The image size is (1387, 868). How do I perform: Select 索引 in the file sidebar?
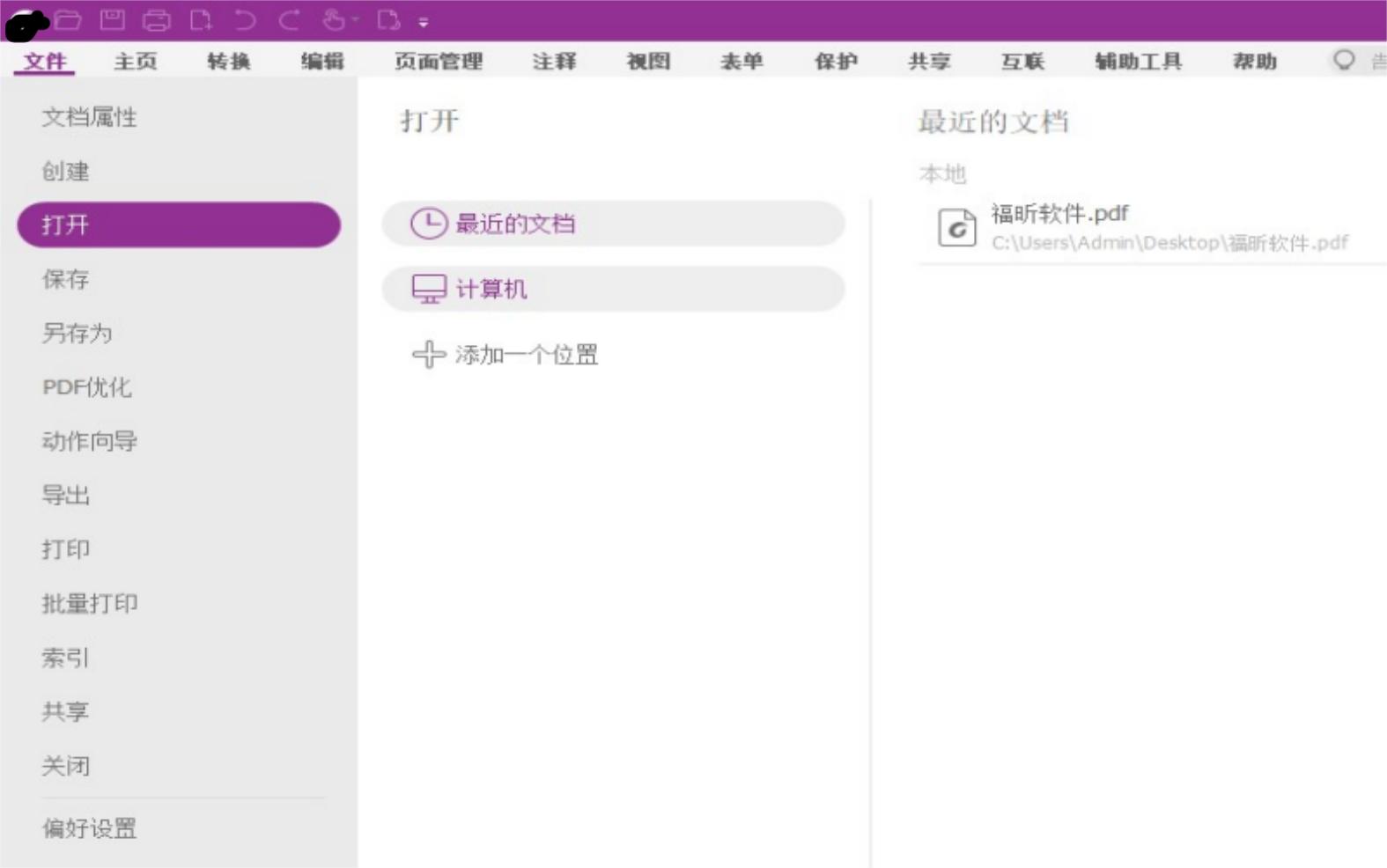66,658
